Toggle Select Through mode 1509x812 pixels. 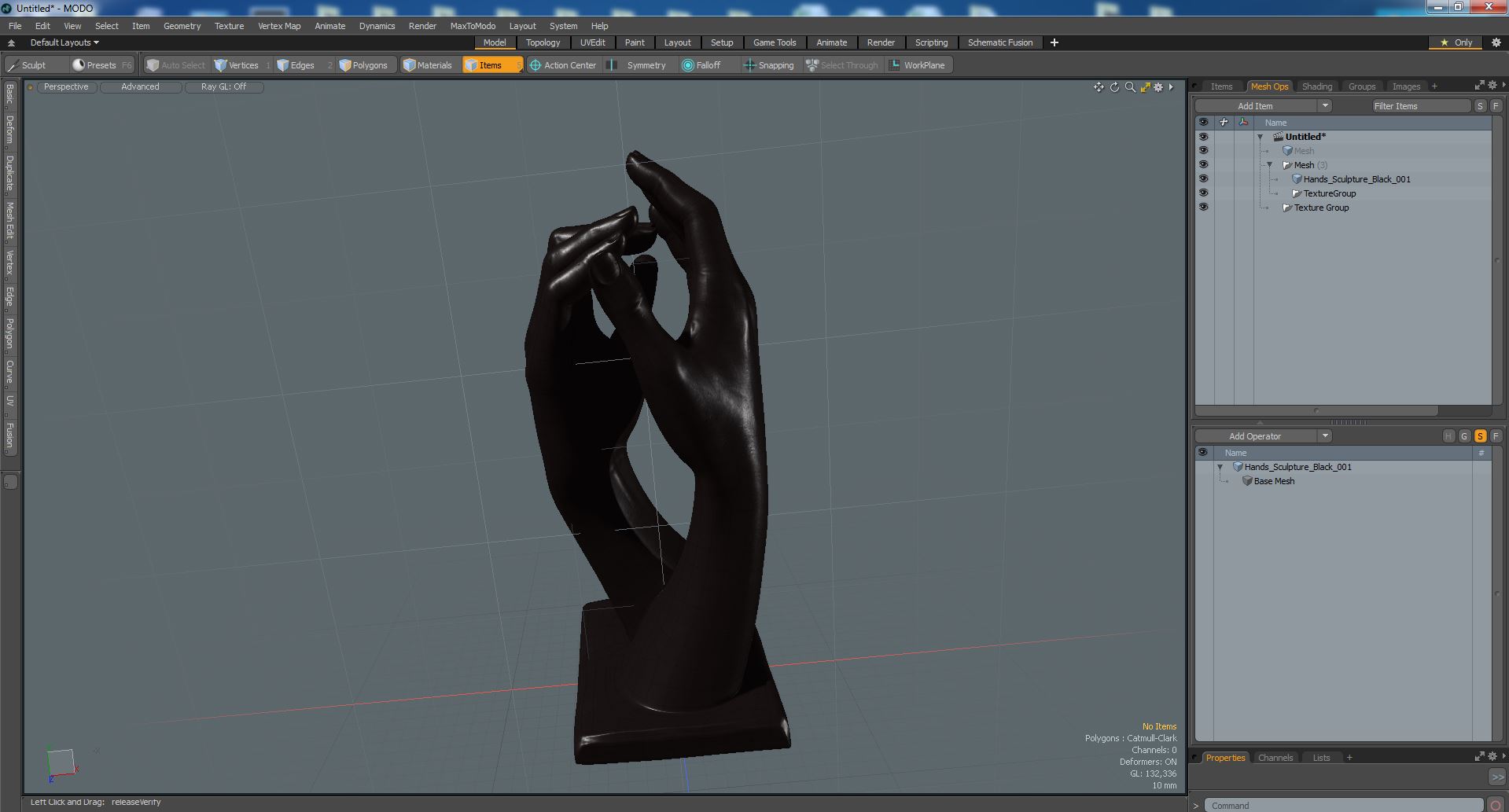click(842, 65)
